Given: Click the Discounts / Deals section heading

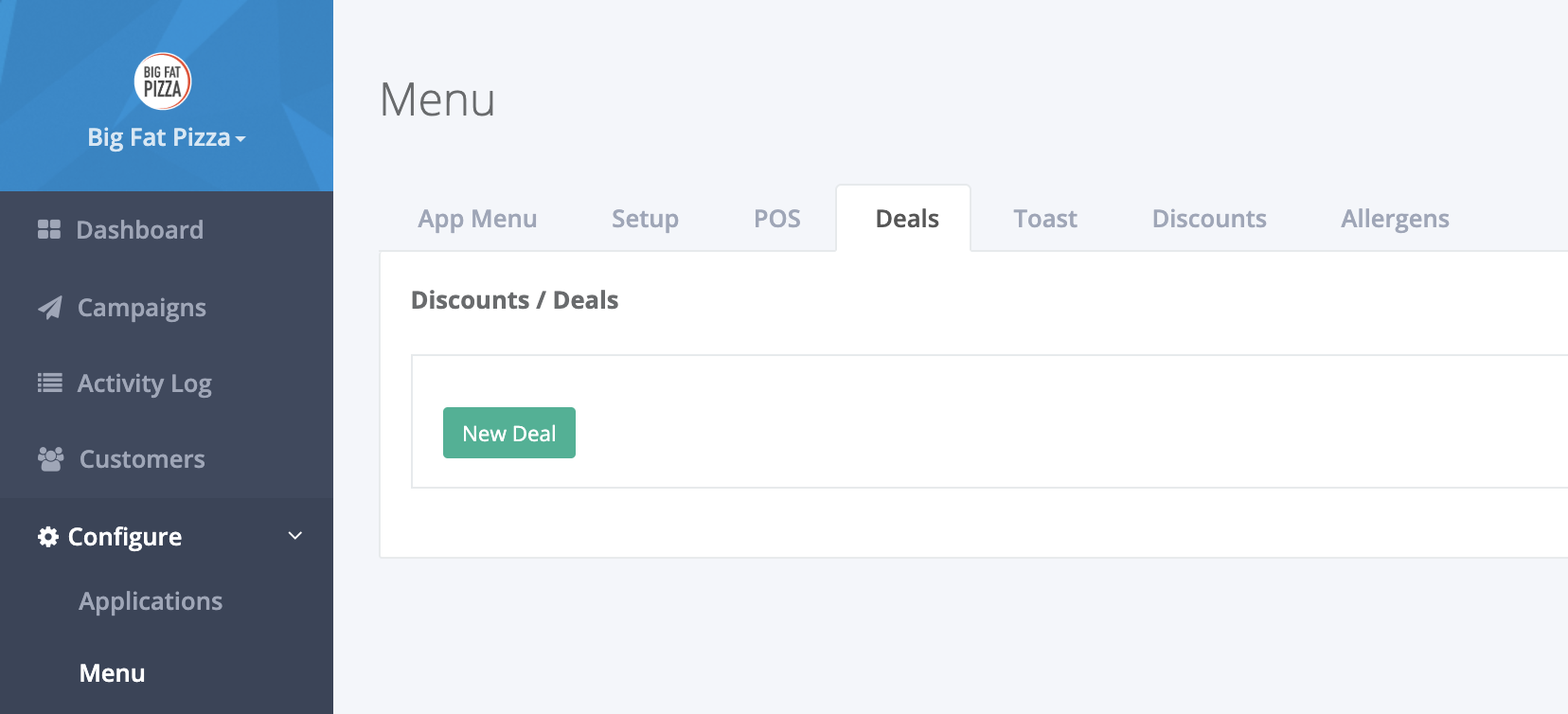Looking at the screenshot, I should (x=514, y=300).
